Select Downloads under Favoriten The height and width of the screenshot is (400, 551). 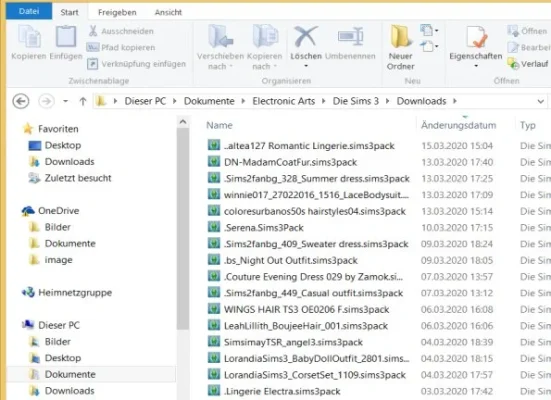tap(62, 162)
